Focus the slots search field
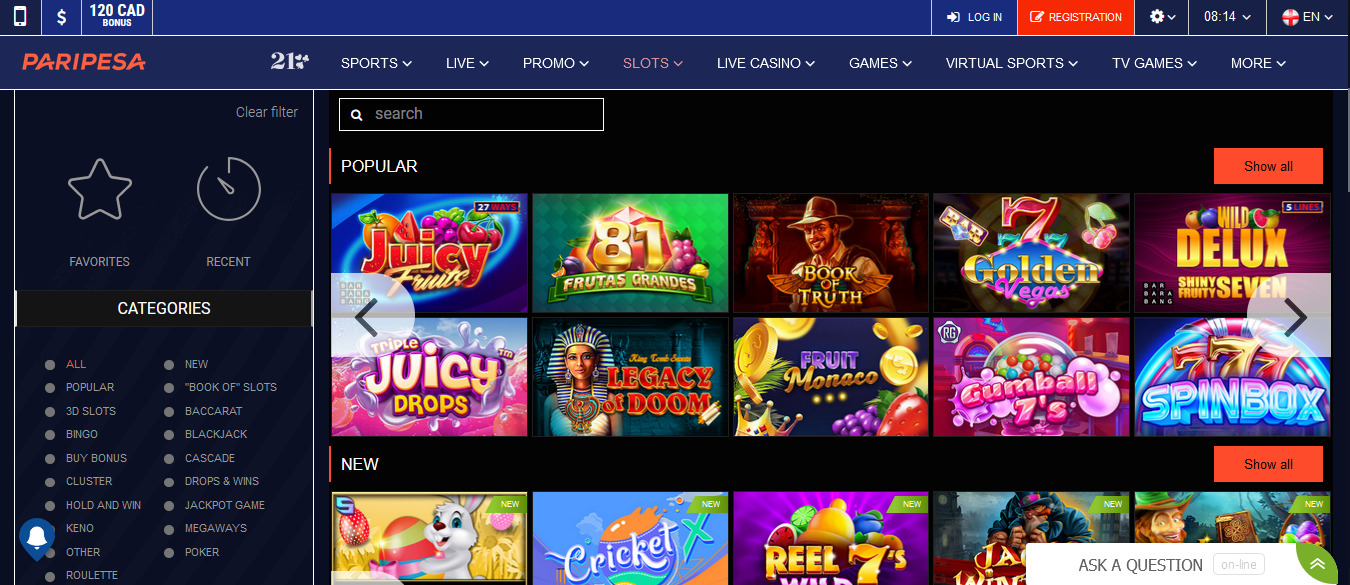This screenshot has width=1350, height=585. point(471,114)
